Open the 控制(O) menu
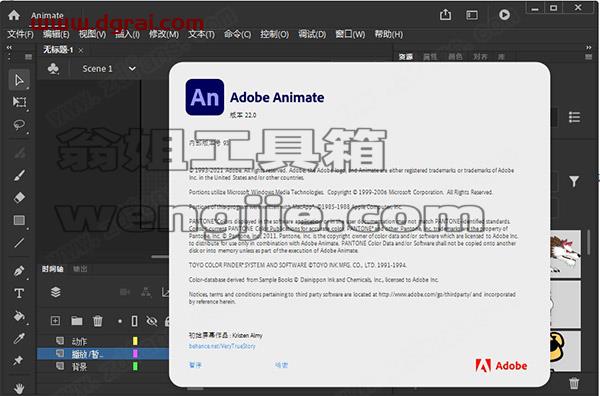The image size is (600, 396). (x=274, y=34)
